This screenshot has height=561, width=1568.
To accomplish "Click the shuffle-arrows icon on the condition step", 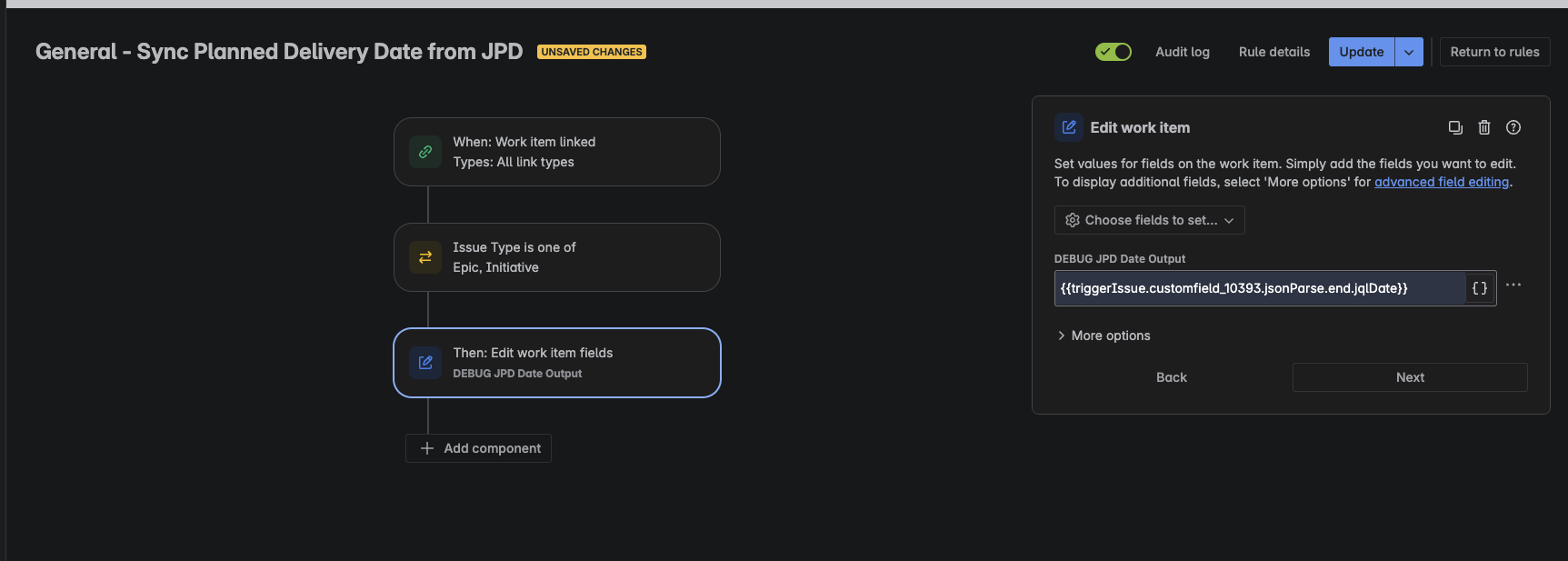I will [x=425, y=257].
